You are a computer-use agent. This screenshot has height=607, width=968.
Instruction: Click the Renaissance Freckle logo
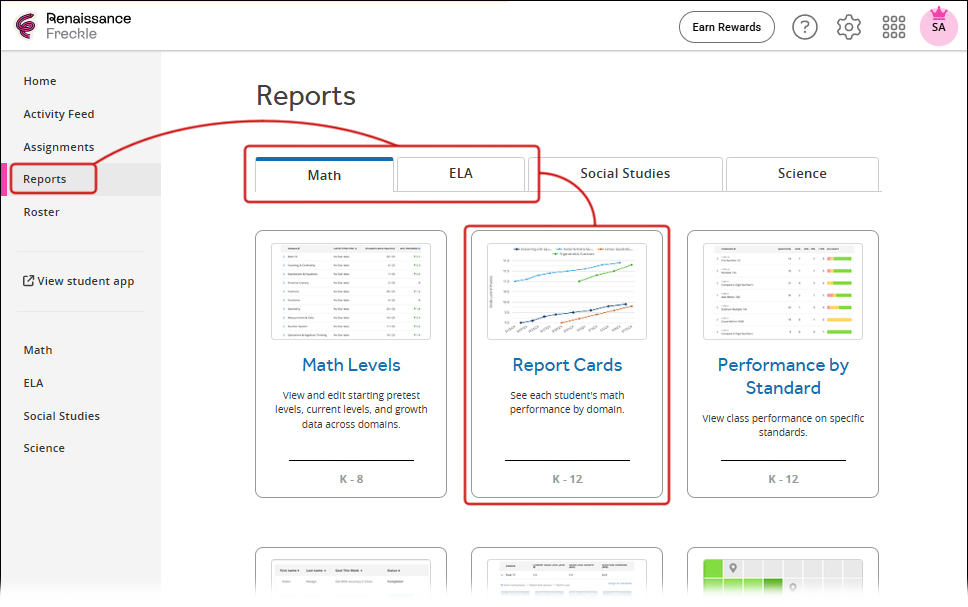[x=73, y=26]
